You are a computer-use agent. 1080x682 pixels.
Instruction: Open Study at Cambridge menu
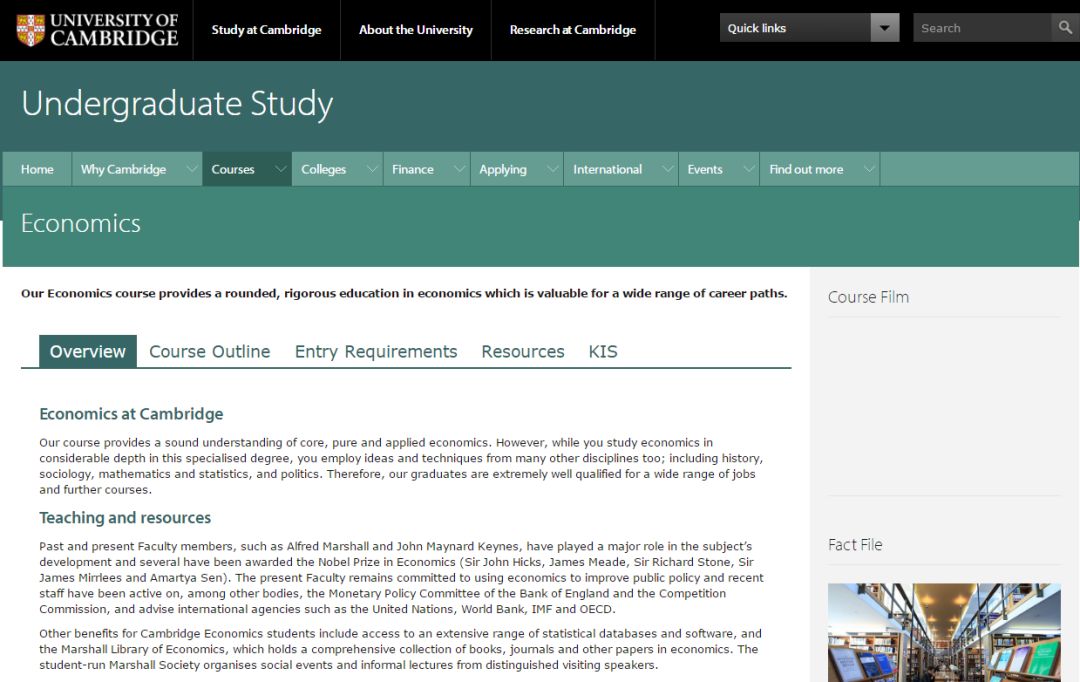[x=267, y=30]
